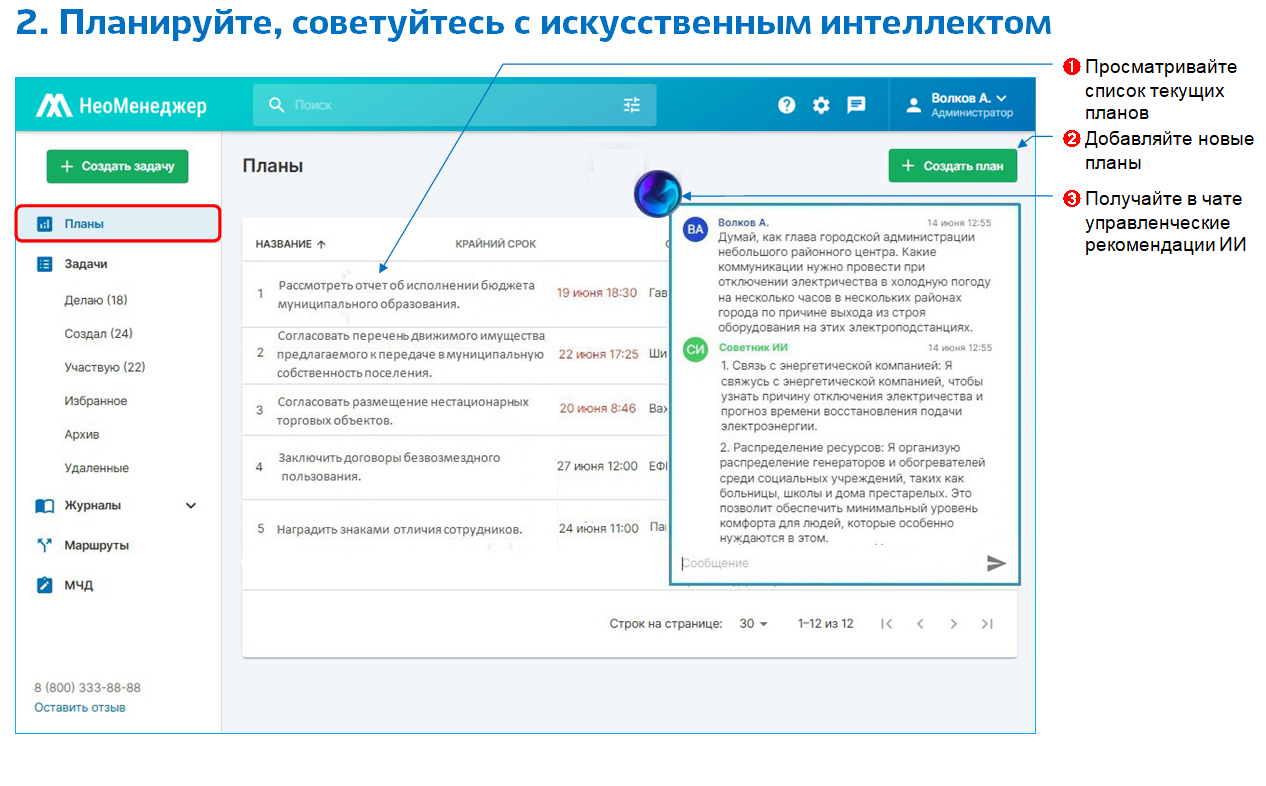
Task: Go to the next page arrow
Action: (x=953, y=624)
